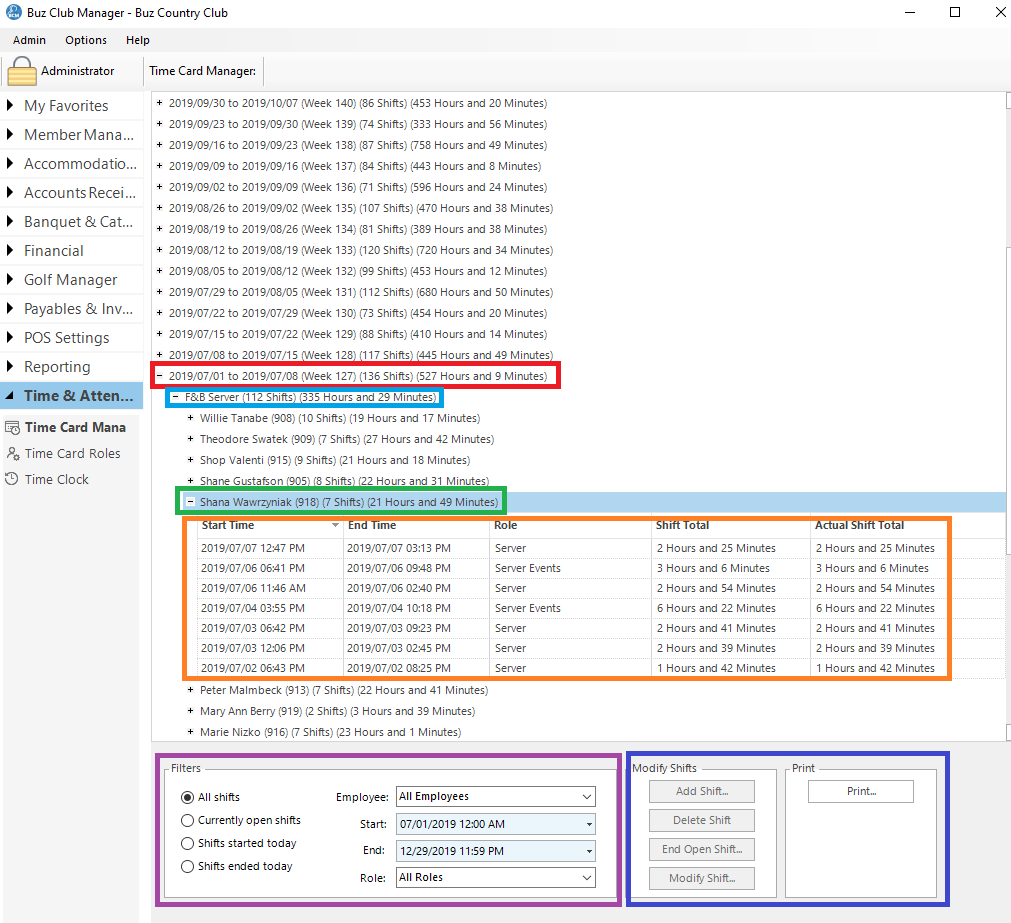Open the Options menu
The image size is (1011, 923).
click(86, 40)
